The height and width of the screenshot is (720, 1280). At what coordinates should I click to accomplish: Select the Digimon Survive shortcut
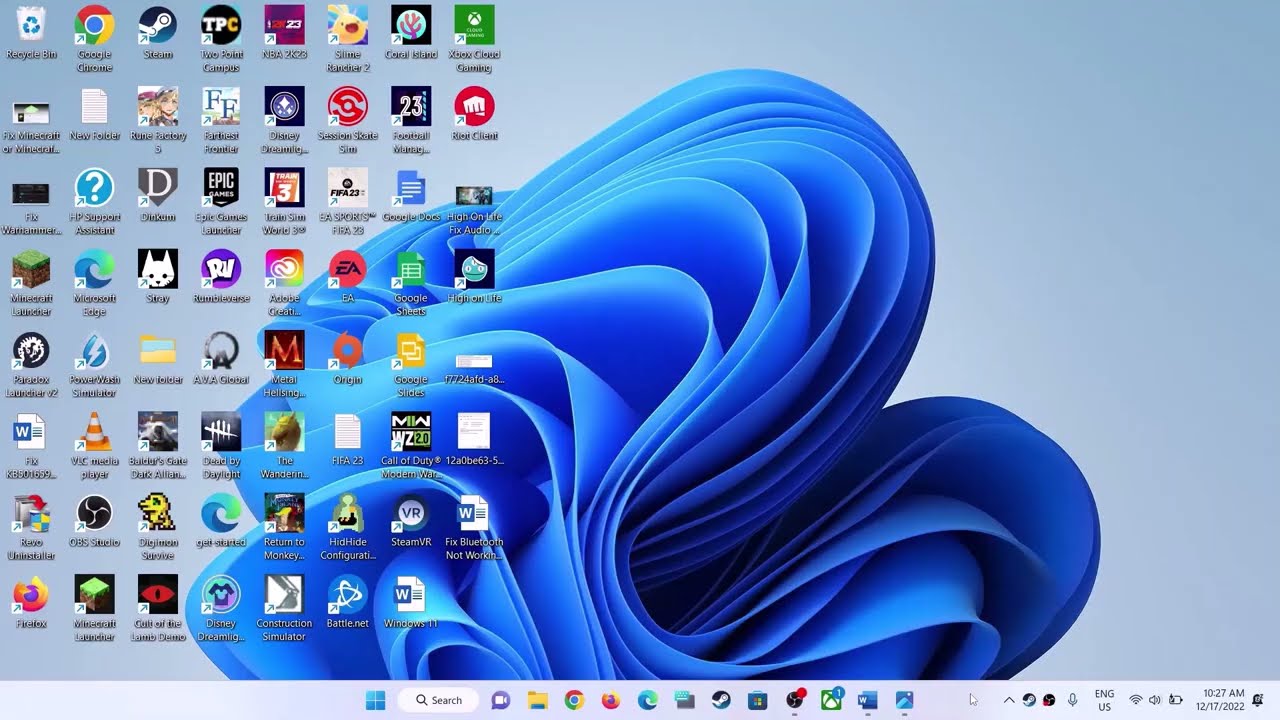[158, 527]
